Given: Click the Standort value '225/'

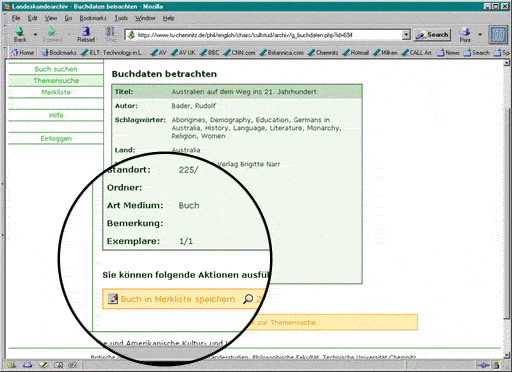Looking at the screenshot, I should tap(188, 170).
